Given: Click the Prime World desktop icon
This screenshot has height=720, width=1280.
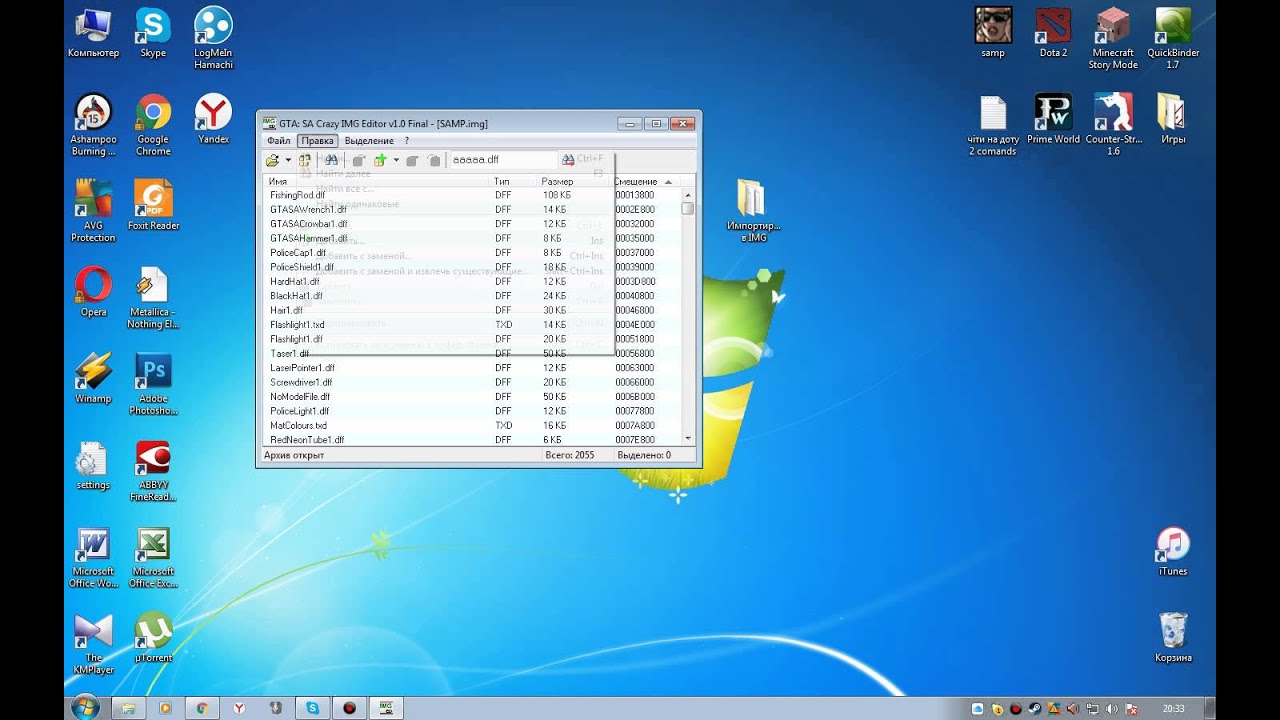Looking at the screenshot, I should (1053, 119).
